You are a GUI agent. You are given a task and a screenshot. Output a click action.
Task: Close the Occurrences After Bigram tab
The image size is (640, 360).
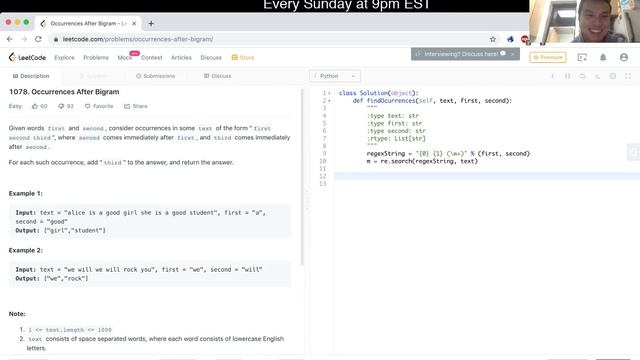click(134, 24)
